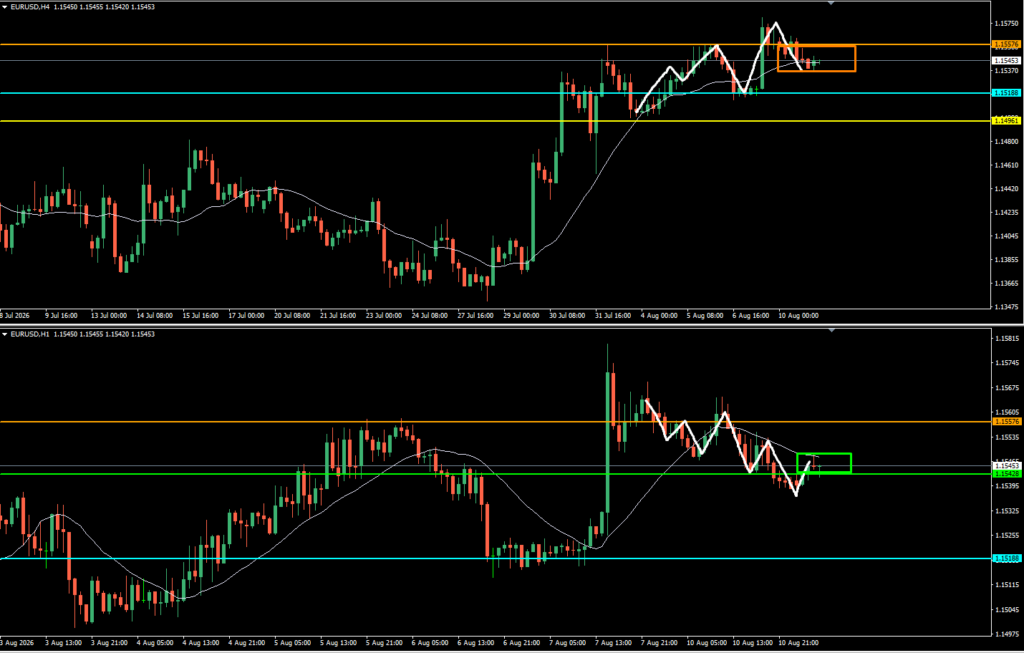Click the 29 Jul 00:00 time label

(523, 315)
